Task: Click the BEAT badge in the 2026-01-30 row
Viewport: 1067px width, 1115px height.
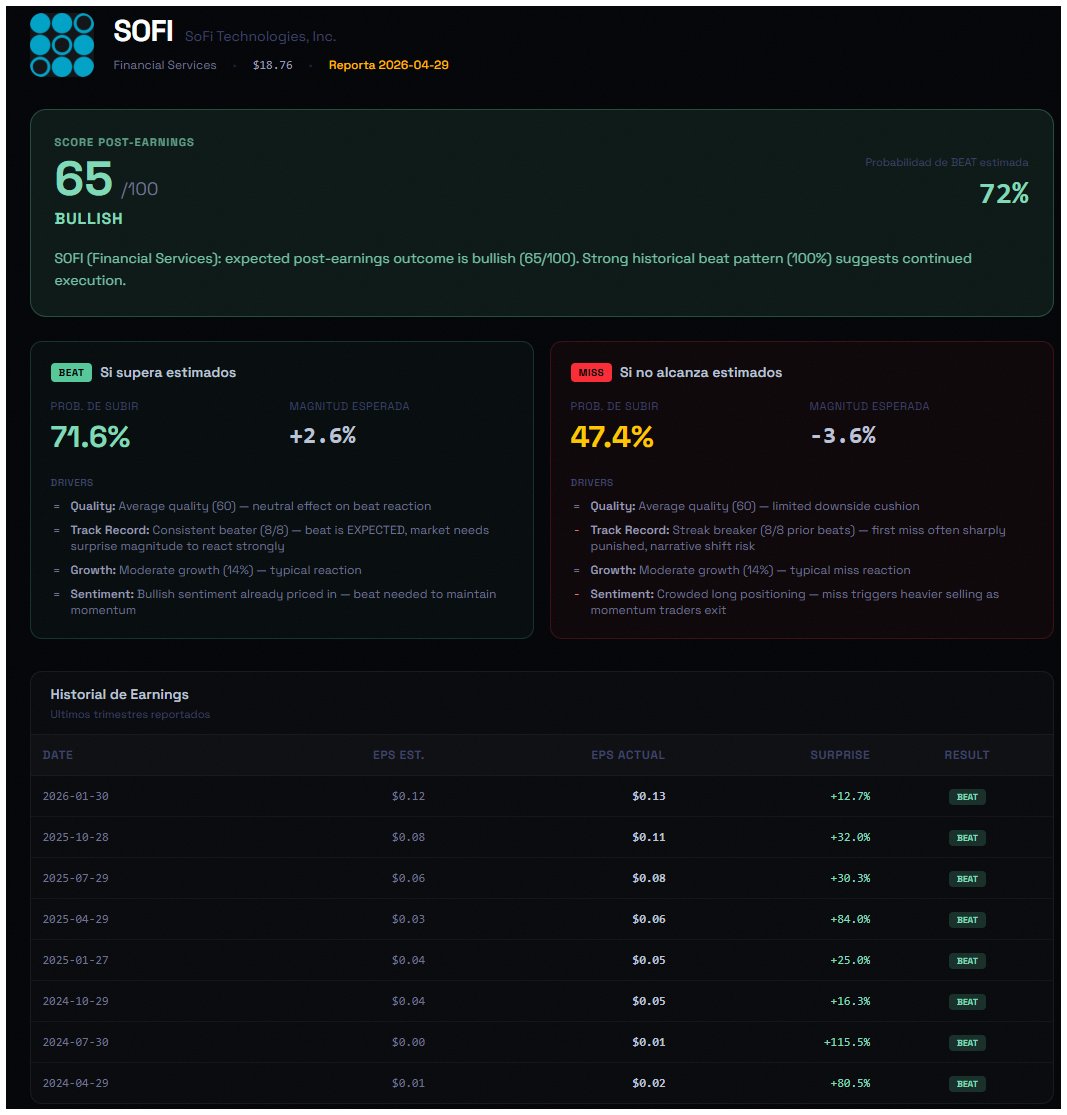Action: [x=967, y=797]
